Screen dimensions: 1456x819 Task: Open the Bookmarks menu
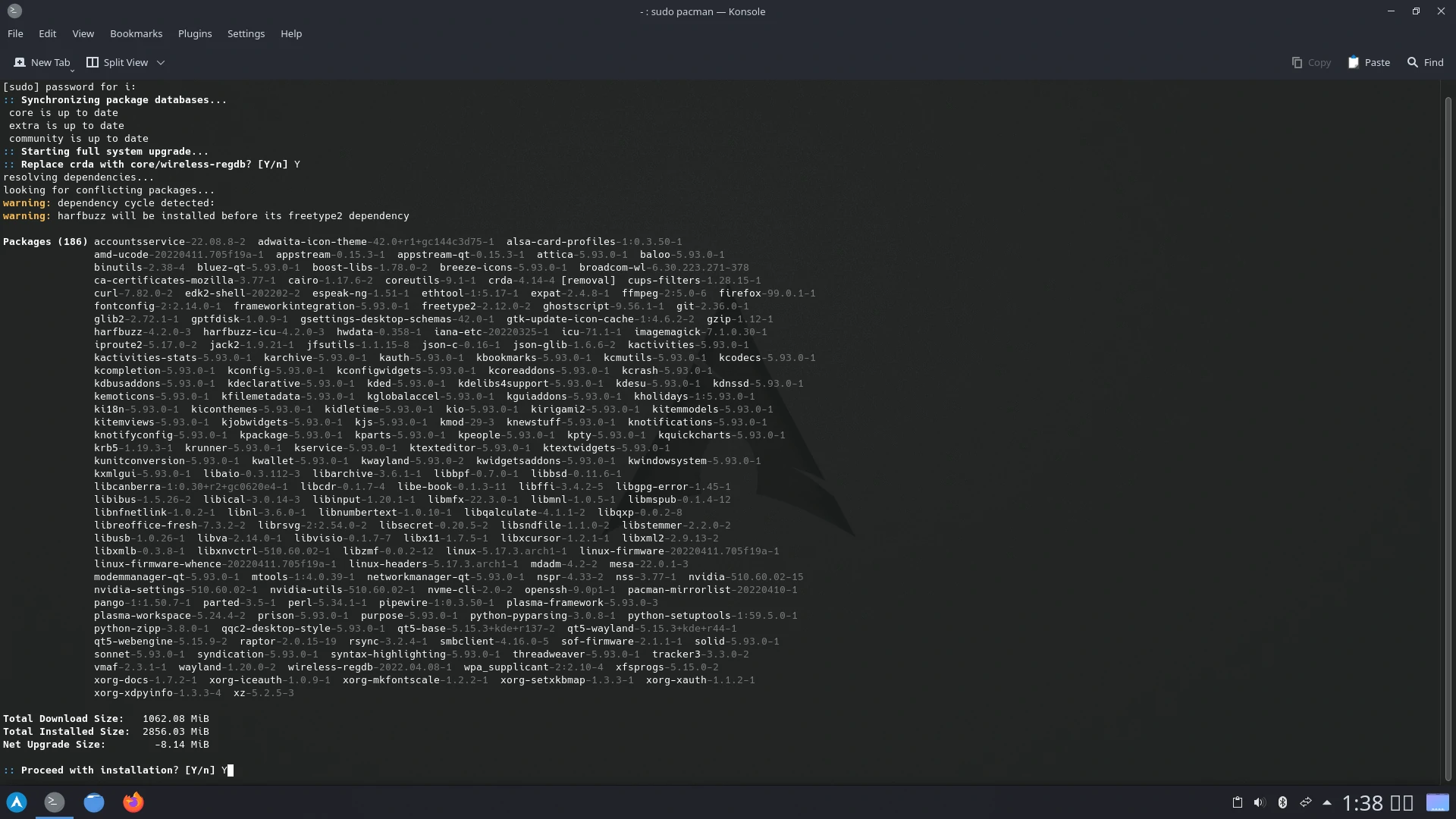(136, 33)
